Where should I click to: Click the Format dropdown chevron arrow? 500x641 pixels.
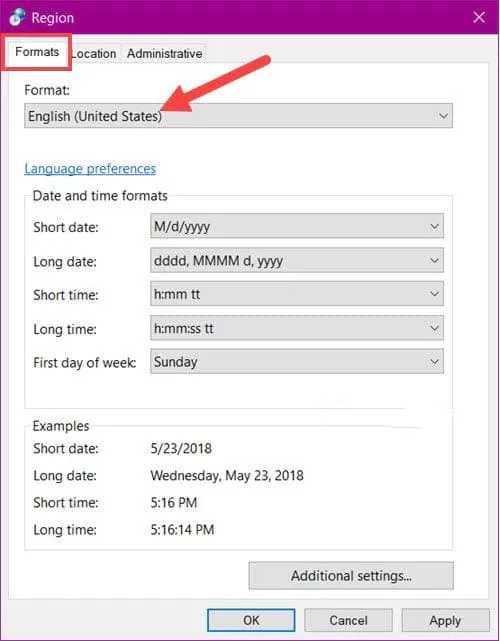pyautogui.click(x=443, y=116)
